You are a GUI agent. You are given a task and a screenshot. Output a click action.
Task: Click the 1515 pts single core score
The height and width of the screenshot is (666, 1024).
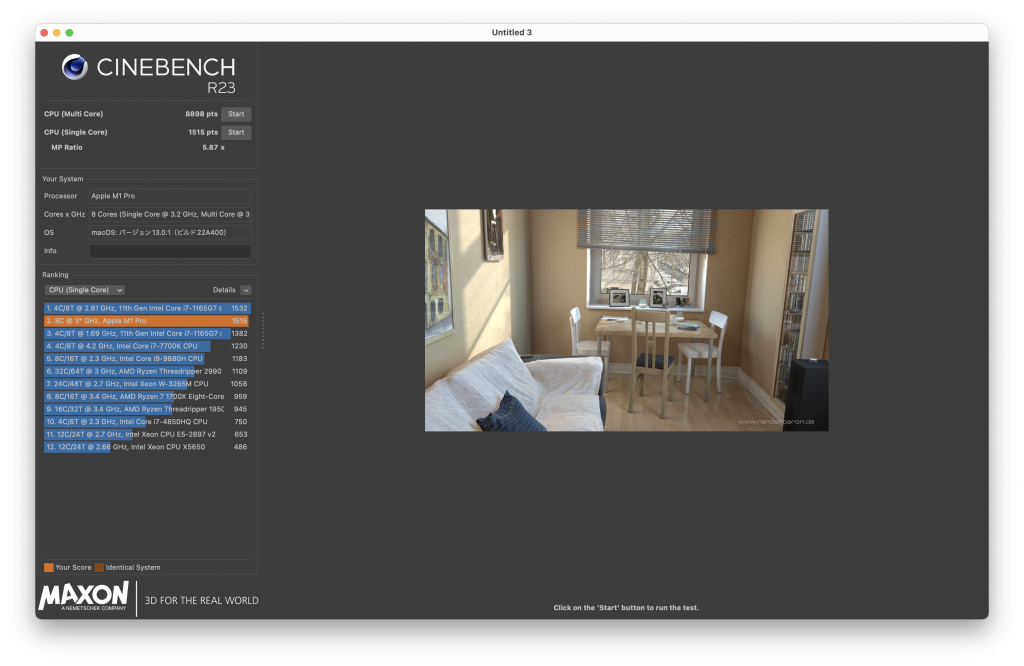(202, 133)
